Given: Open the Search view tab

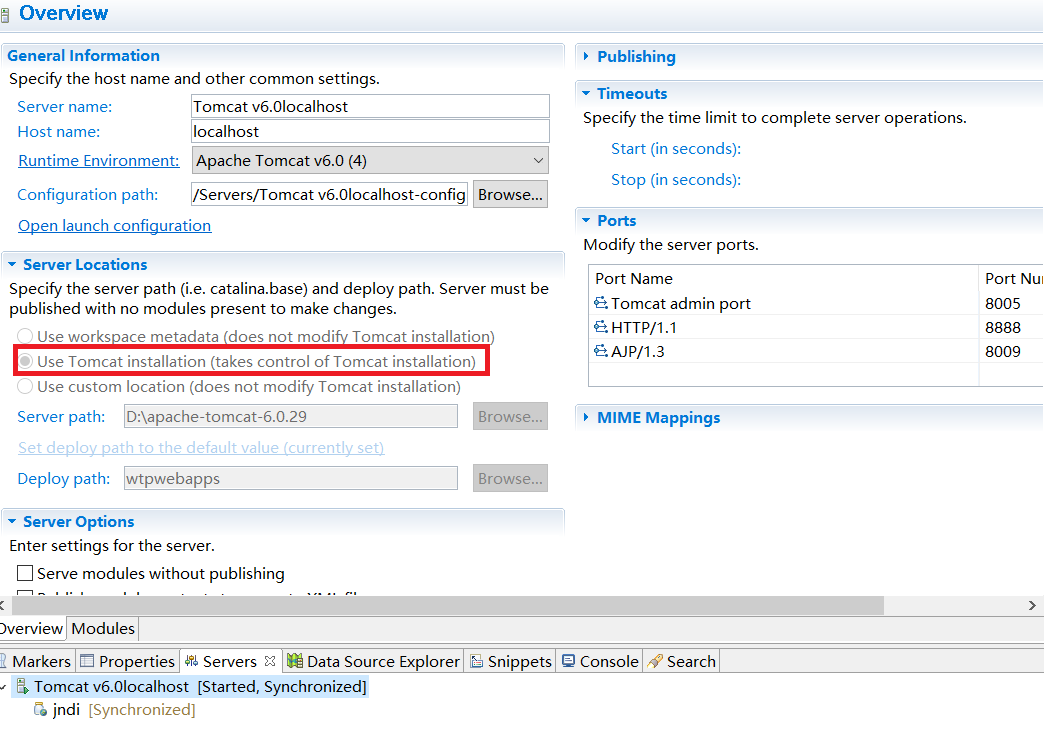Looking at the screenshot, I should [x=682, y=661].
